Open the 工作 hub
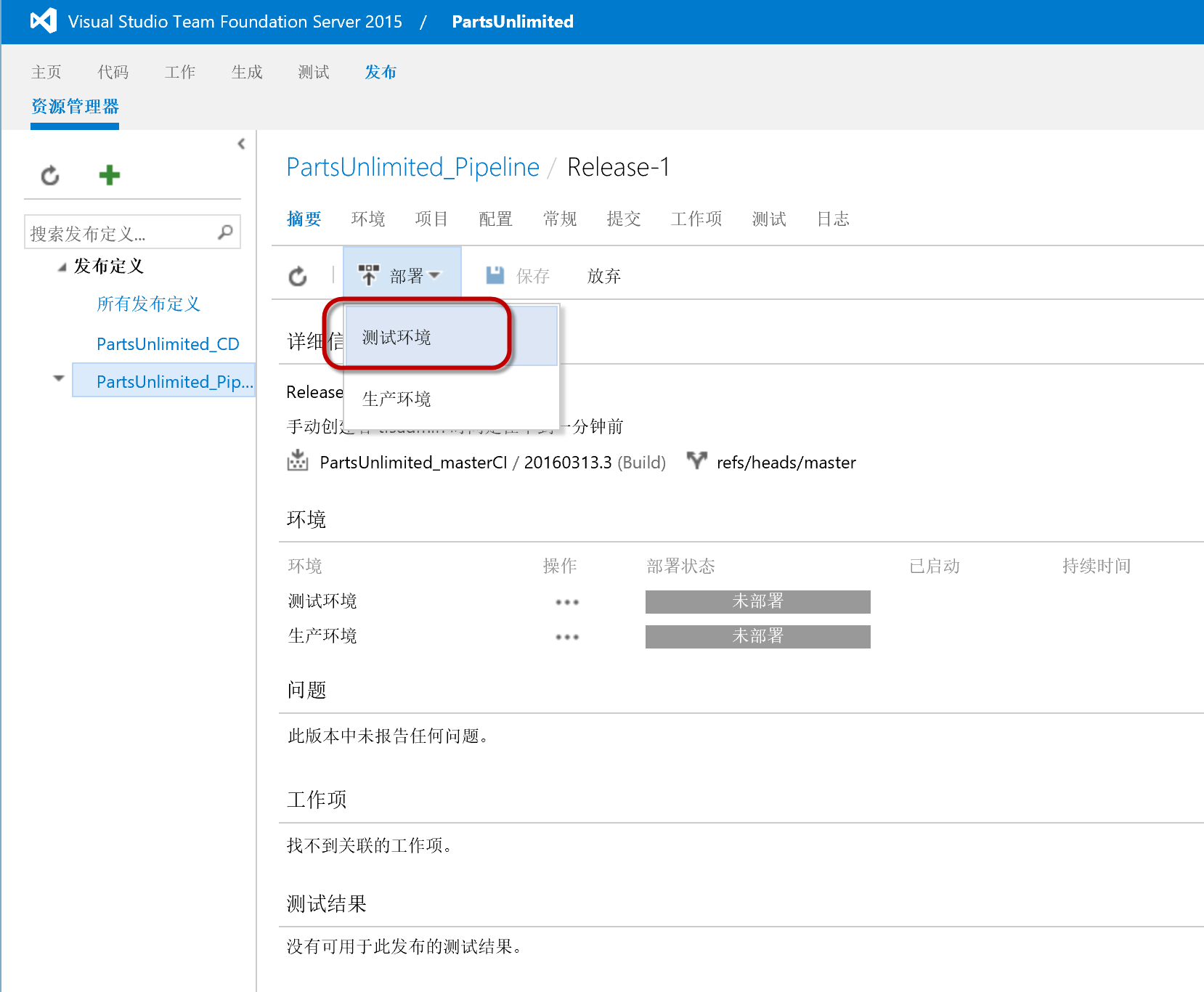This screenshot has width=1204, height=992. tap(180, 72)
